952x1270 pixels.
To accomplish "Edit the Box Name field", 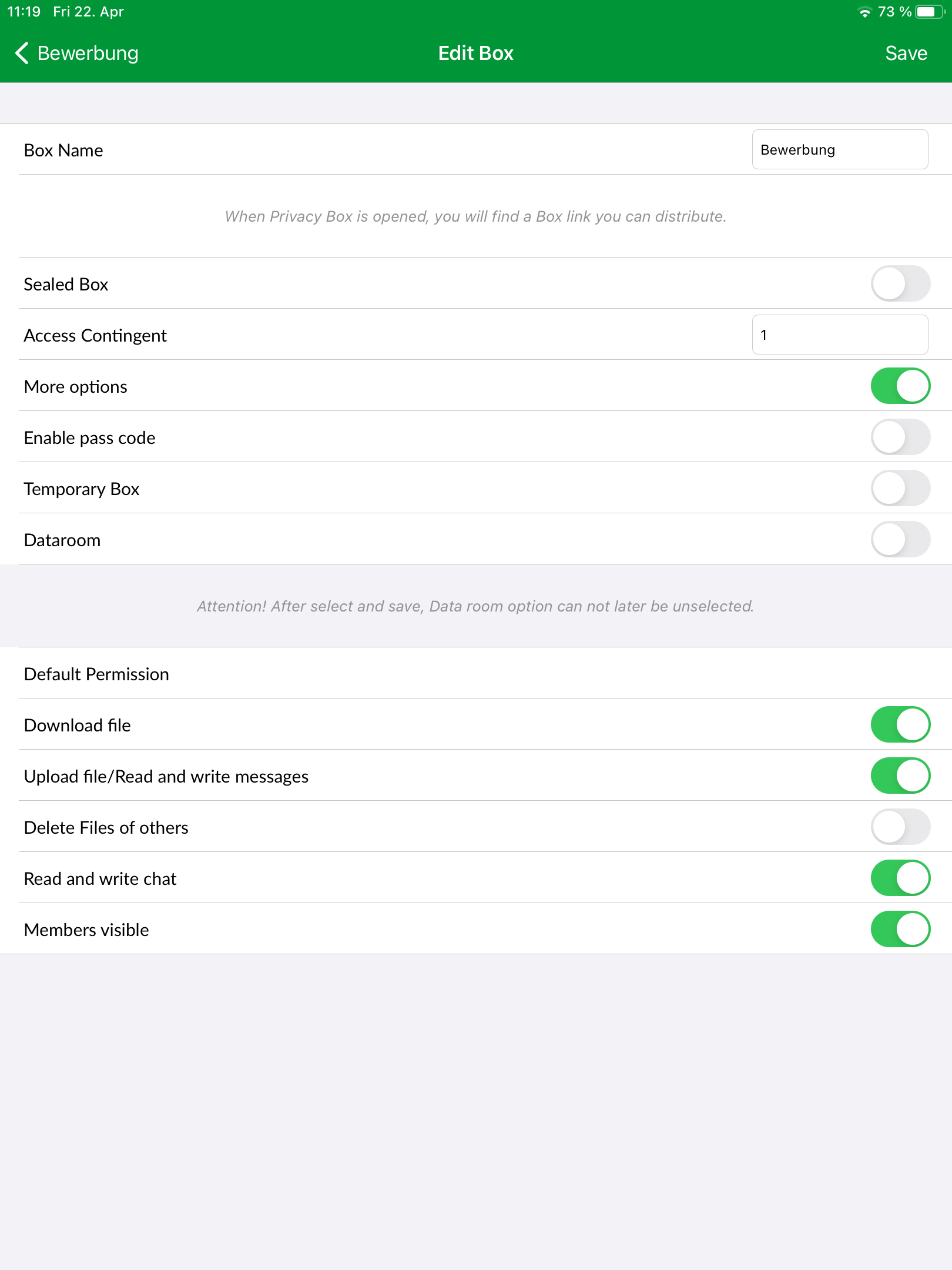I will click(840, 149).
